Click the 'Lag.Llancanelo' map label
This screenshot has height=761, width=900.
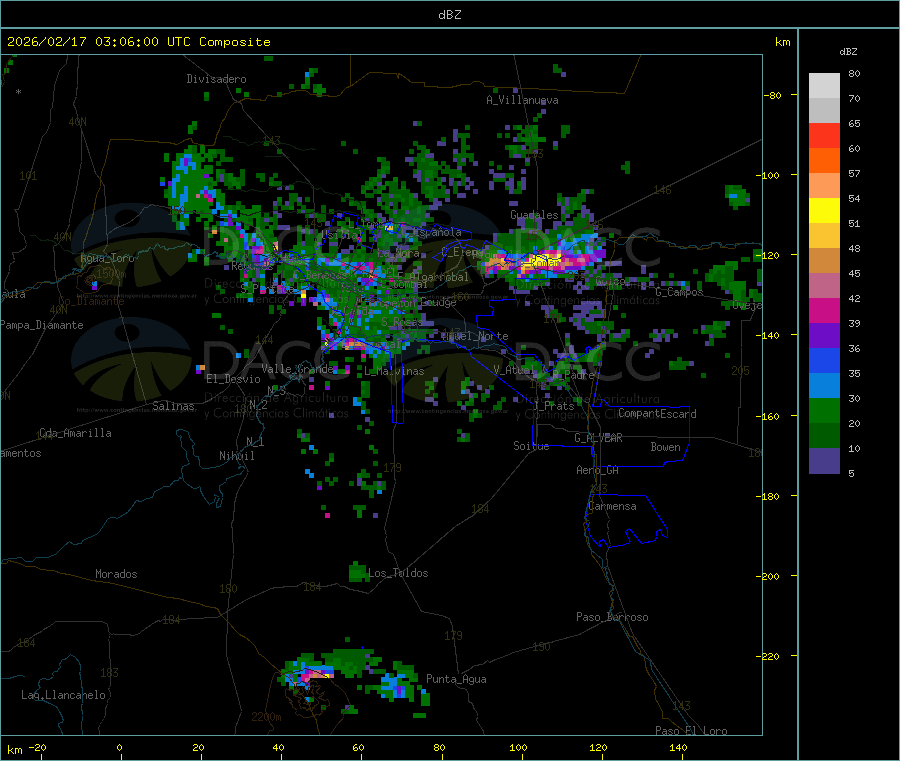pyautogui.click(x=64, y=695)
